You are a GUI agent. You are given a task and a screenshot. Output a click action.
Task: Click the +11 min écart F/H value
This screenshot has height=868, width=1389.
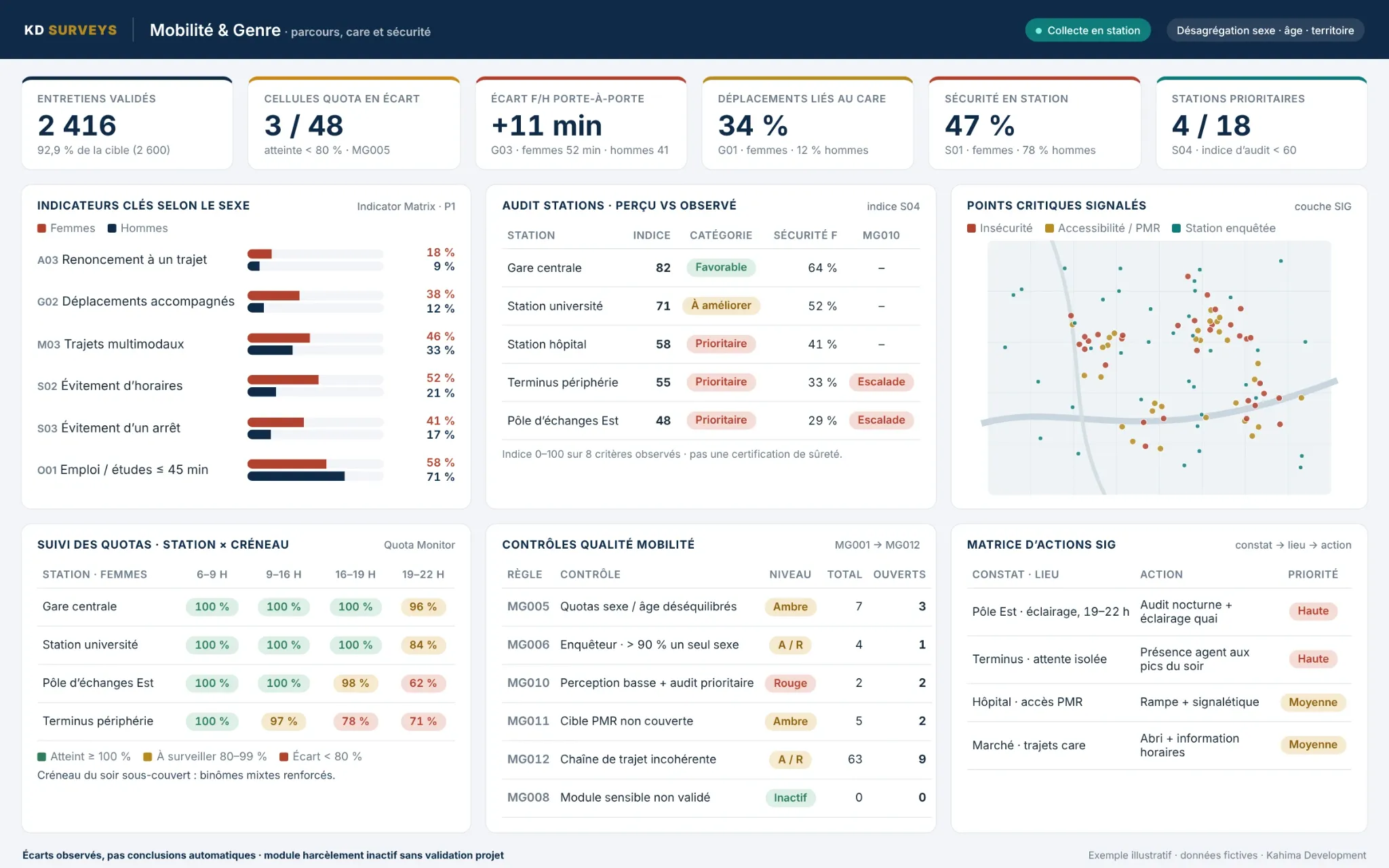point(546,125)
